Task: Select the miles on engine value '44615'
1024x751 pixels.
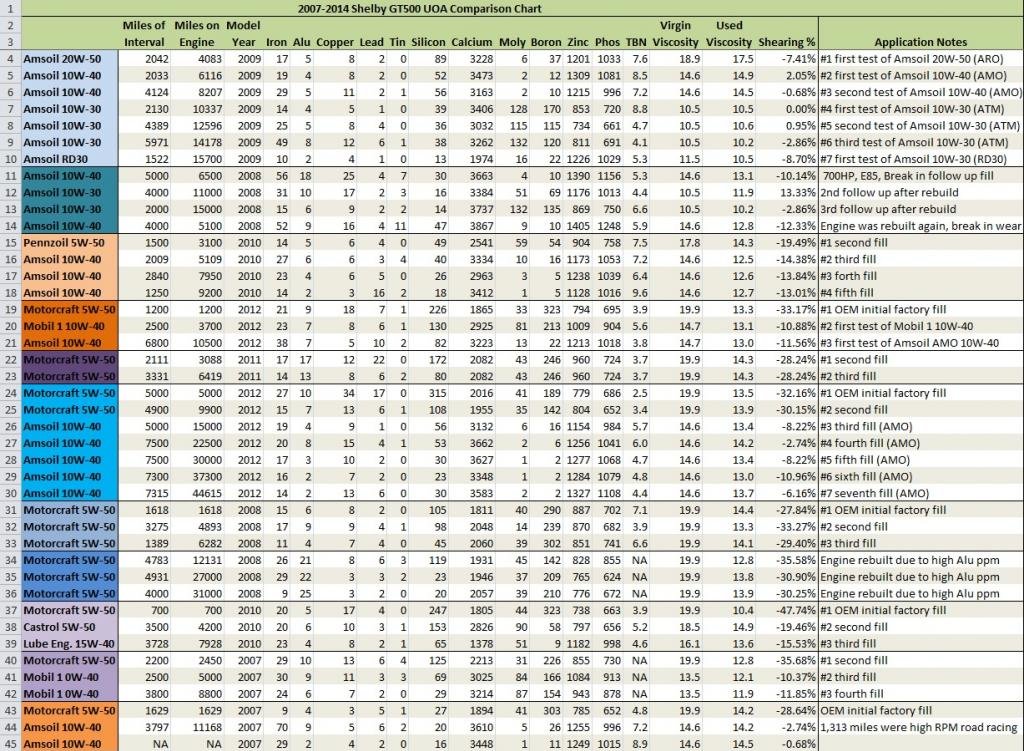Action: pos(207,493)
